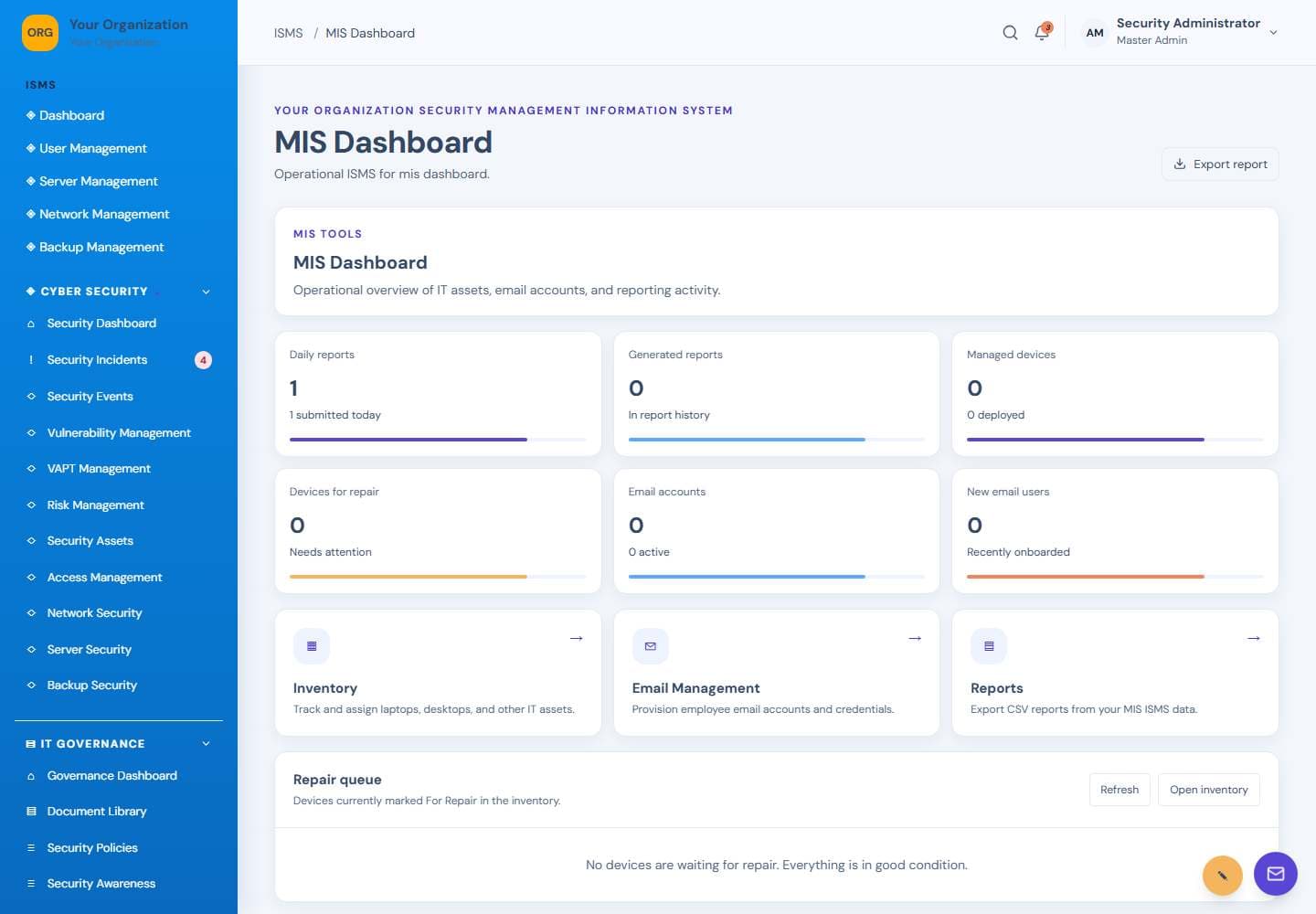Open the Managed devices stat card
The image size is (1316, 914).
click(x=1115, y=394)
